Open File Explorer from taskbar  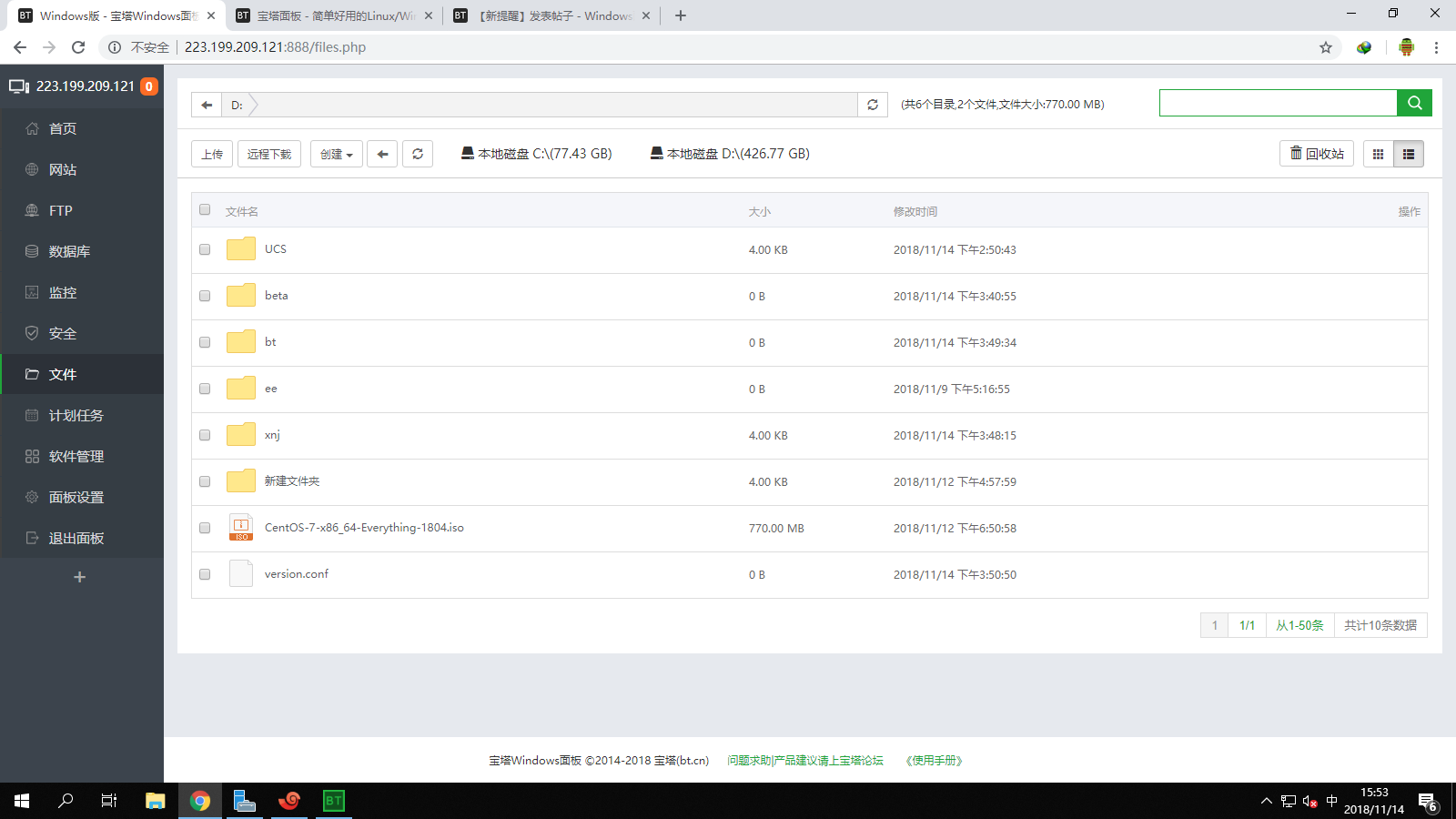[155, 801]
